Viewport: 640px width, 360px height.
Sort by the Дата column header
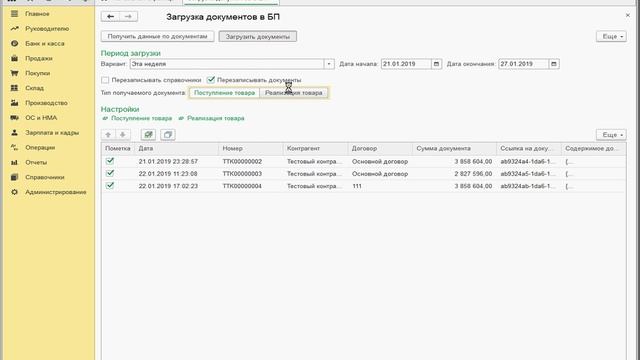click(176, 149)
